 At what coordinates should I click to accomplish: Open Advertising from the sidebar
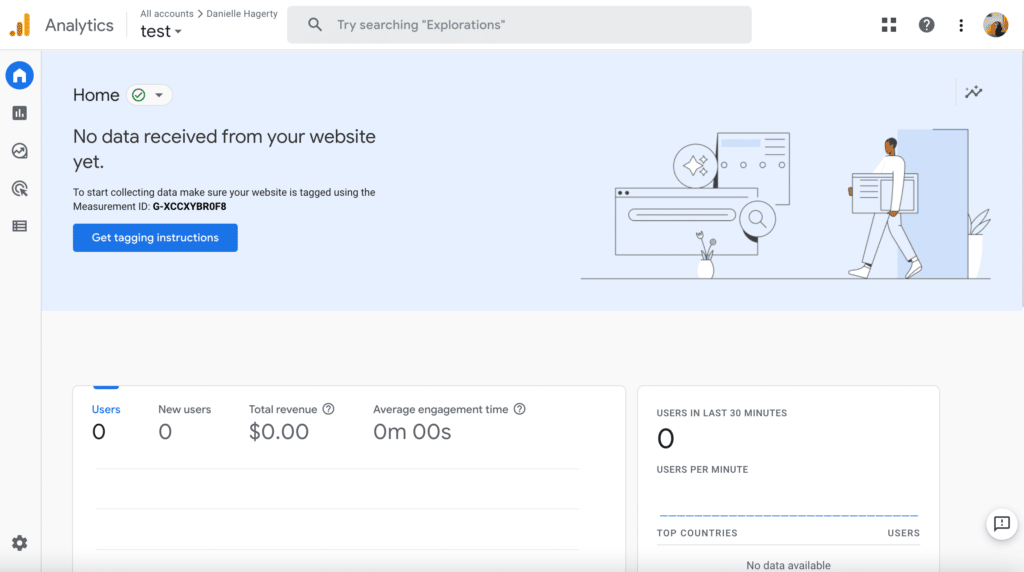[x=20, y=189]
